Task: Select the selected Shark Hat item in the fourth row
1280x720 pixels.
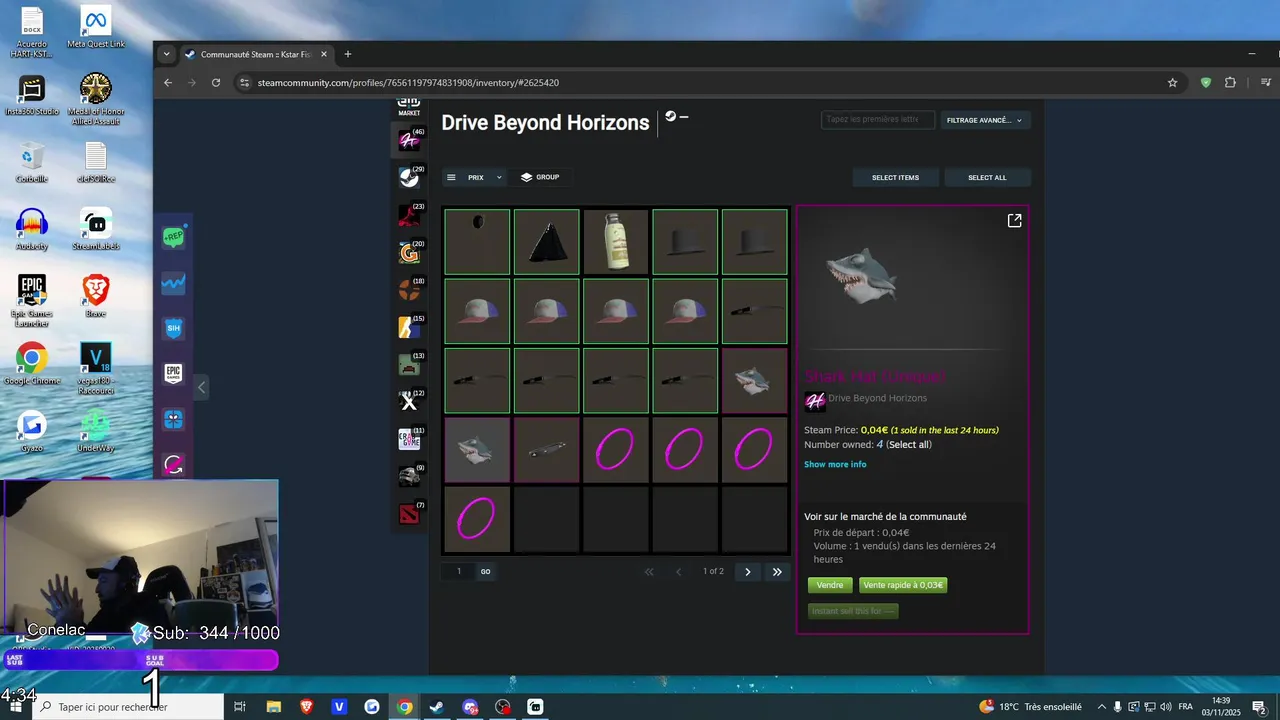Action: point(477,450)
